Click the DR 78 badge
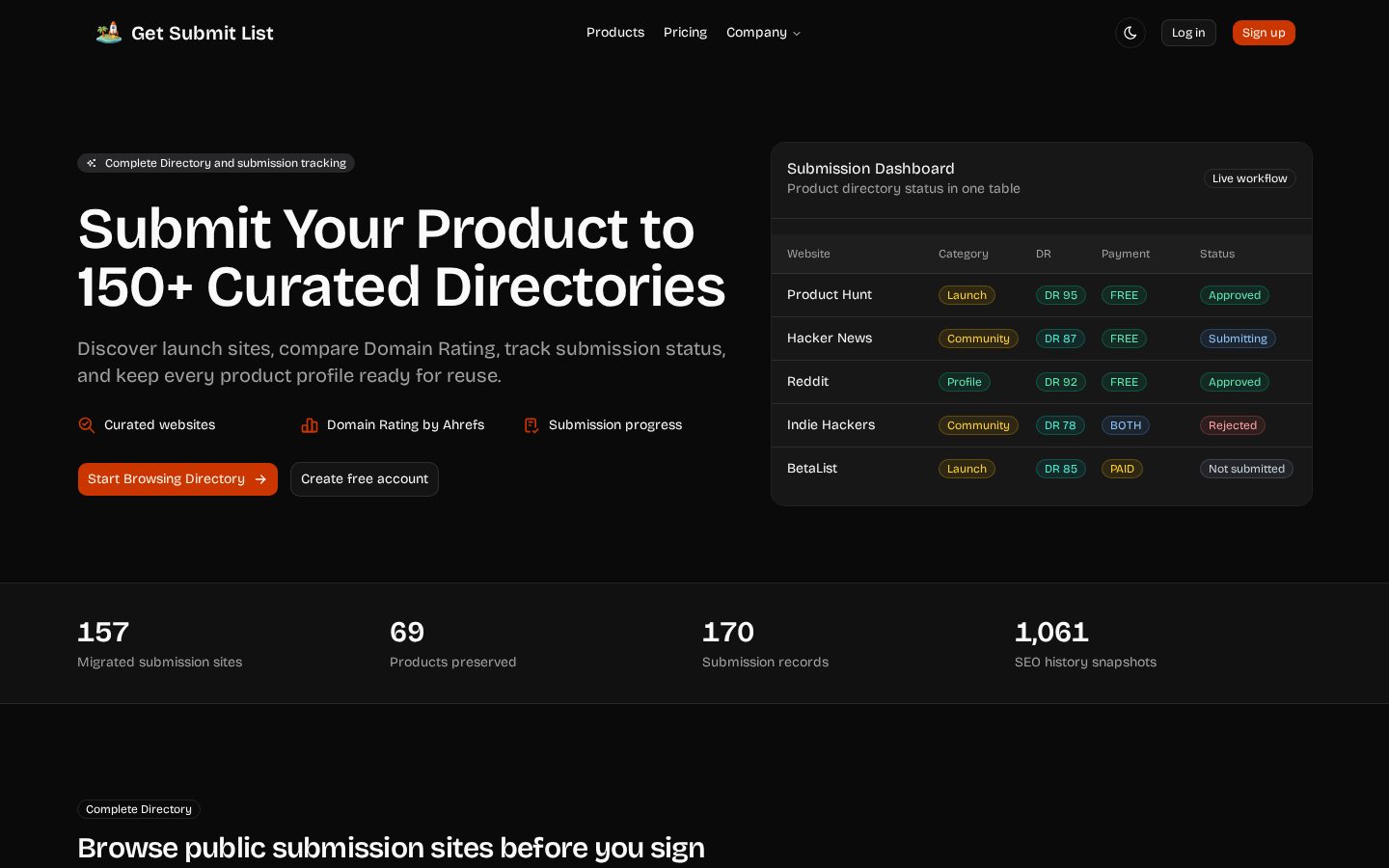The height and width of the screenshot is (868, 1389). (x=1060, y=425)
